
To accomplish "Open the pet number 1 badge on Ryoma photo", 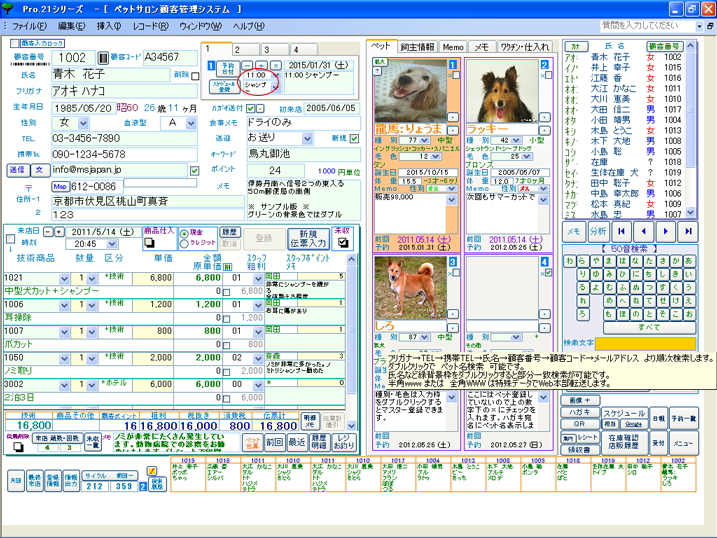I will (x=453, y=65).
